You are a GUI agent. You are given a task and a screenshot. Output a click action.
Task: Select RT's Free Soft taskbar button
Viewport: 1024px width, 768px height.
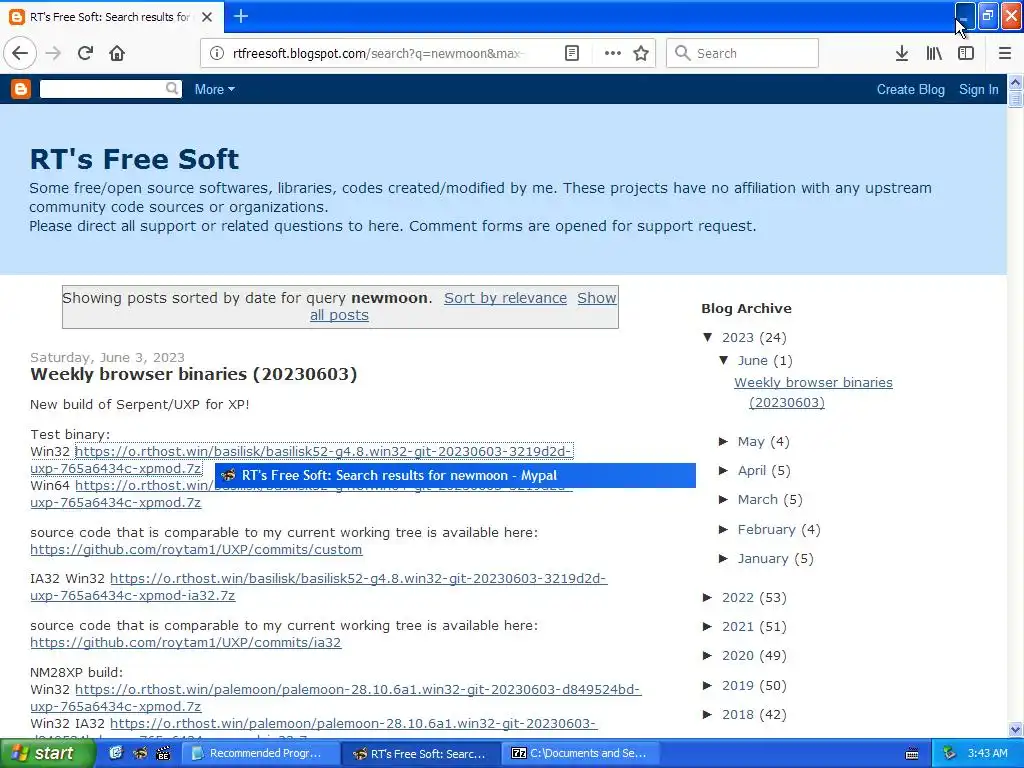[421, 753]
